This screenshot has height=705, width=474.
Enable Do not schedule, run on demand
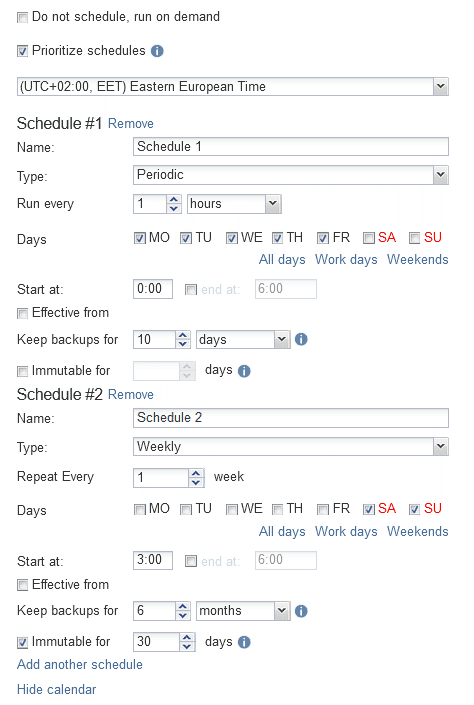22,18
